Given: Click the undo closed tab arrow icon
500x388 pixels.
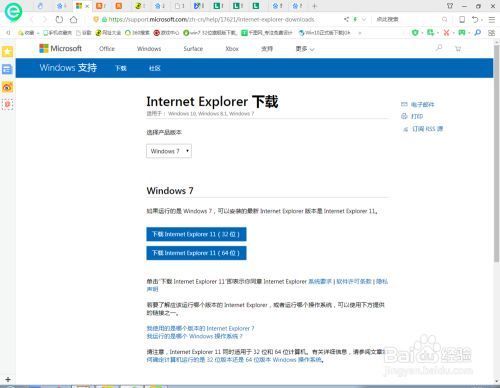Looking at the screenshot, I should point(475,20).
